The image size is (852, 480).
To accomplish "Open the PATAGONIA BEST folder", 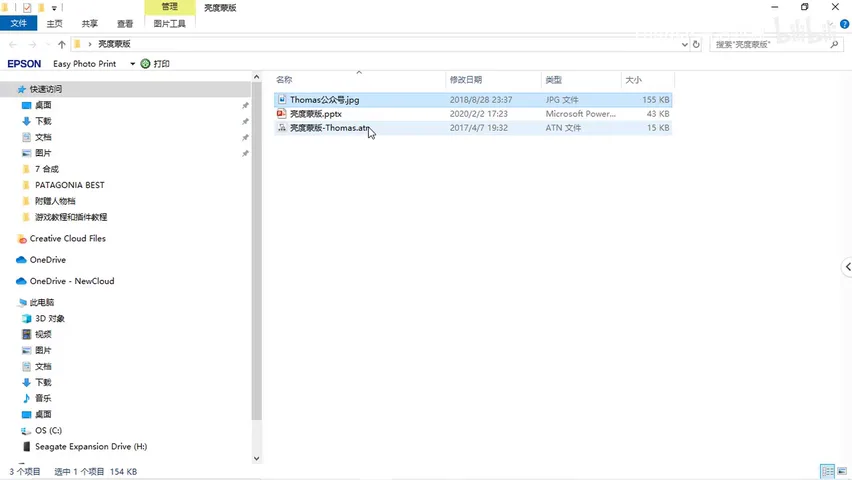I will (x=70, y=185).
